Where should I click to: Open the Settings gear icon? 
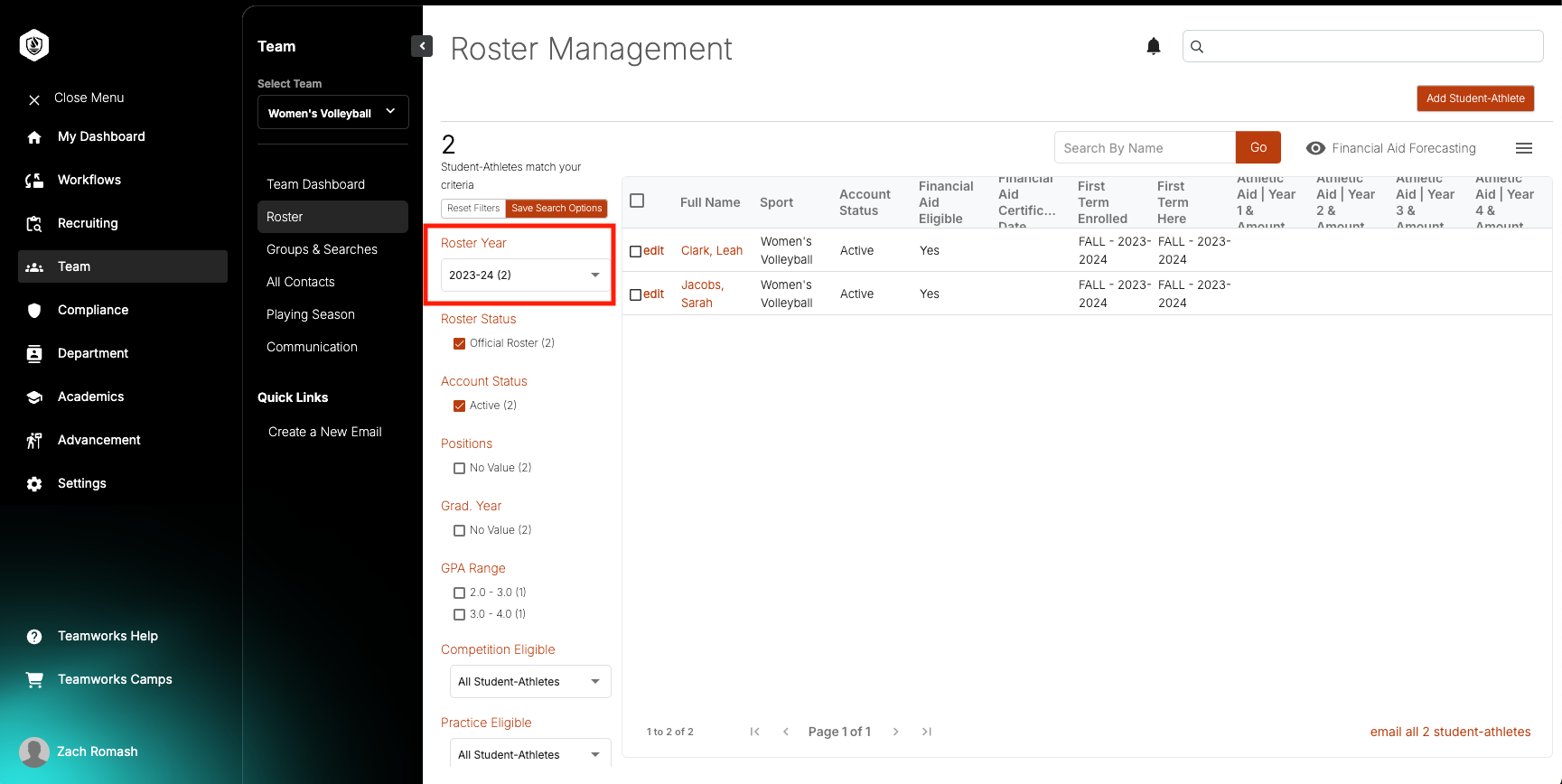click(x=34, y=484)
